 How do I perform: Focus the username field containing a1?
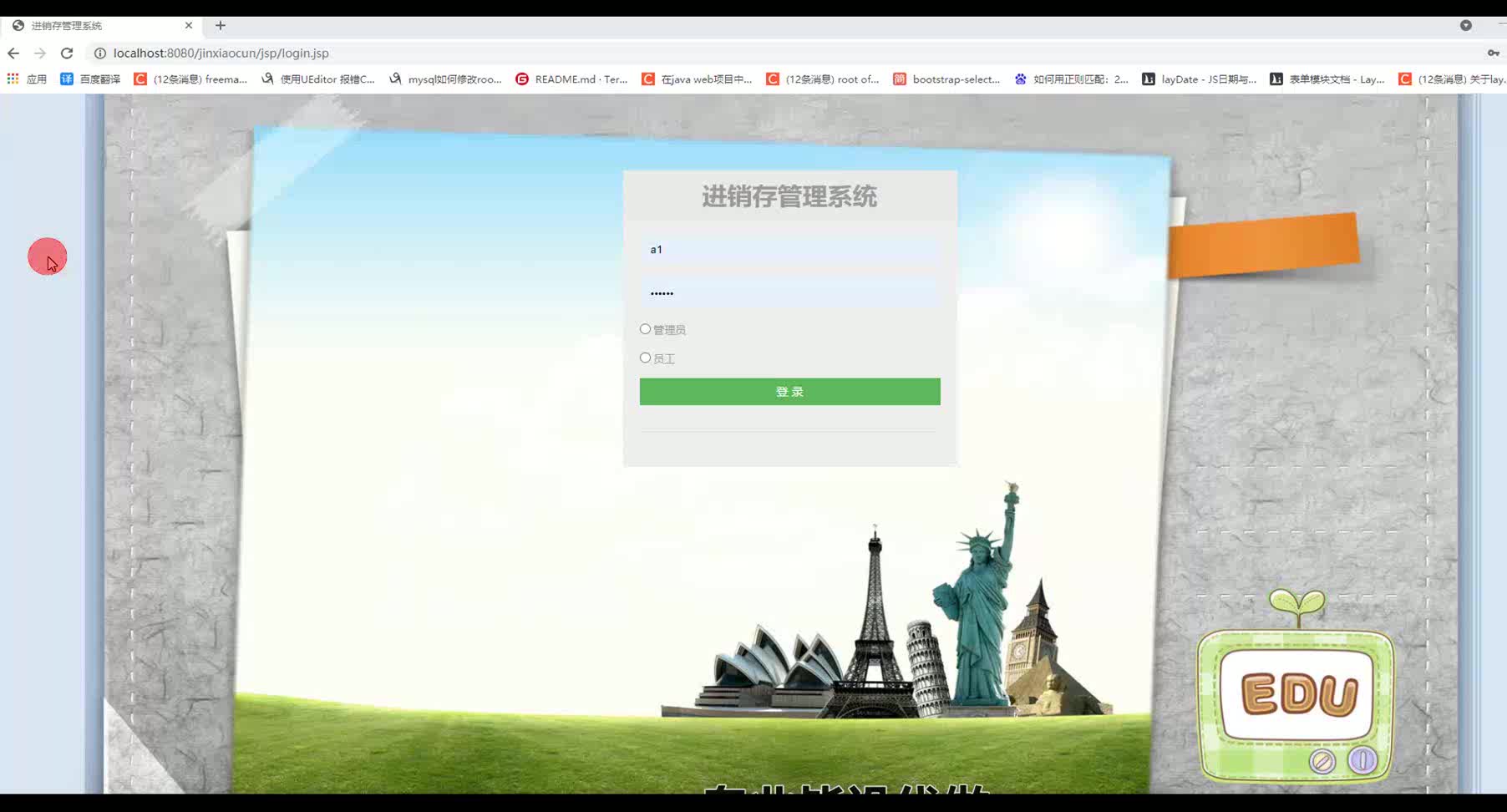(790, 250)
